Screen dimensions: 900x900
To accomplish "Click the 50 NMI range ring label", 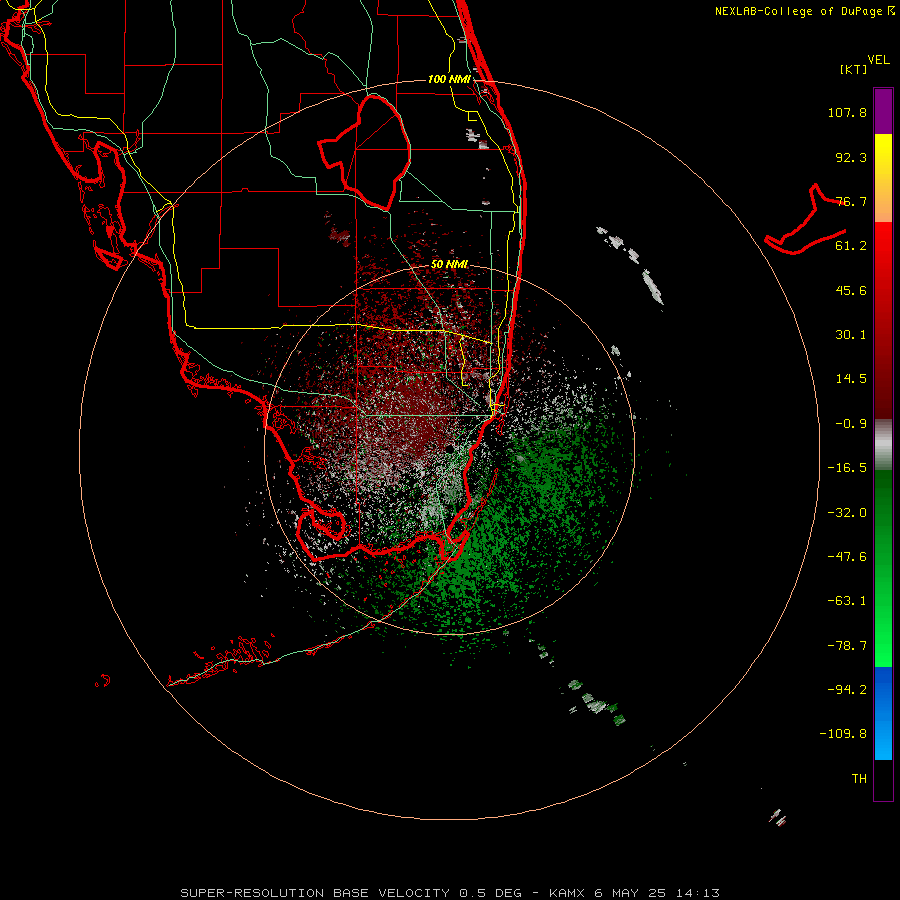I will tap(449, 264).
